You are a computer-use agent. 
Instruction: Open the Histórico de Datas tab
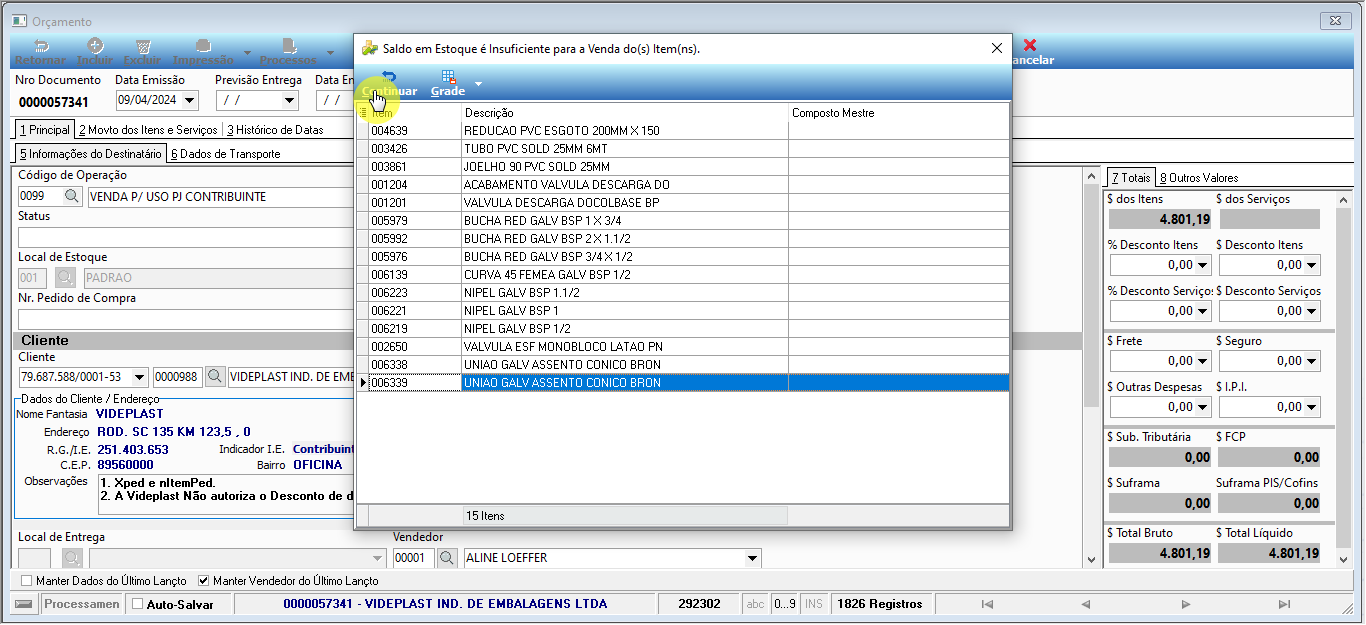[x=275, y=130]
